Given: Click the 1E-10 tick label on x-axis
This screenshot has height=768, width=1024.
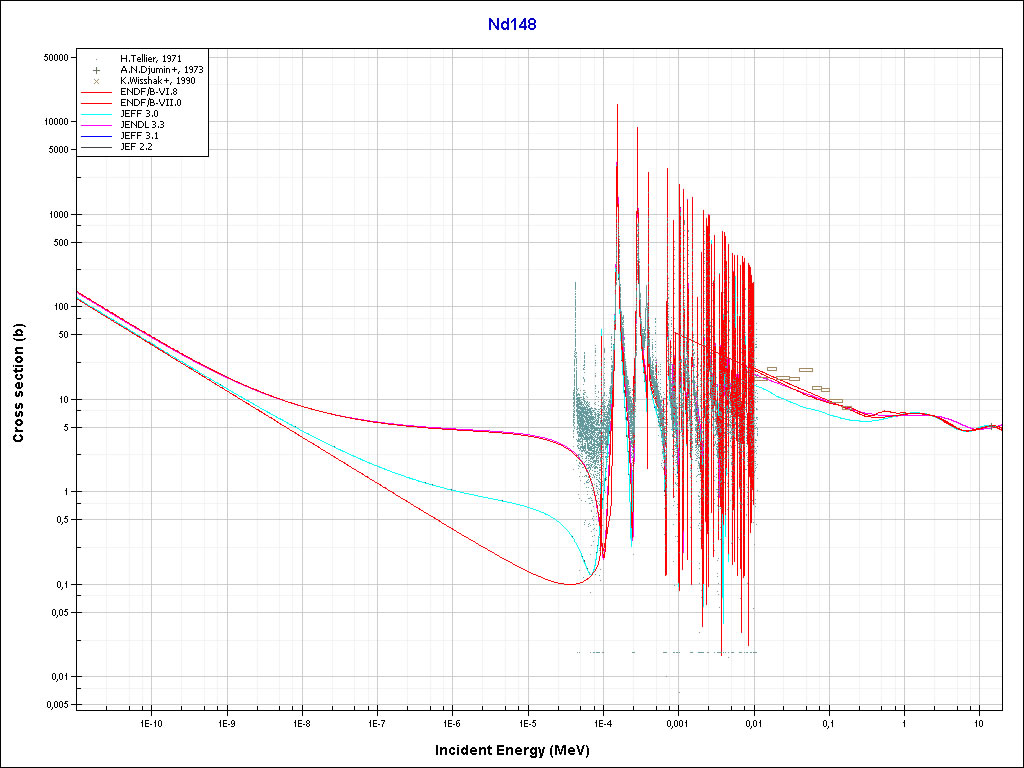Looking at the screenshot, I should click(x=151, y=722).
